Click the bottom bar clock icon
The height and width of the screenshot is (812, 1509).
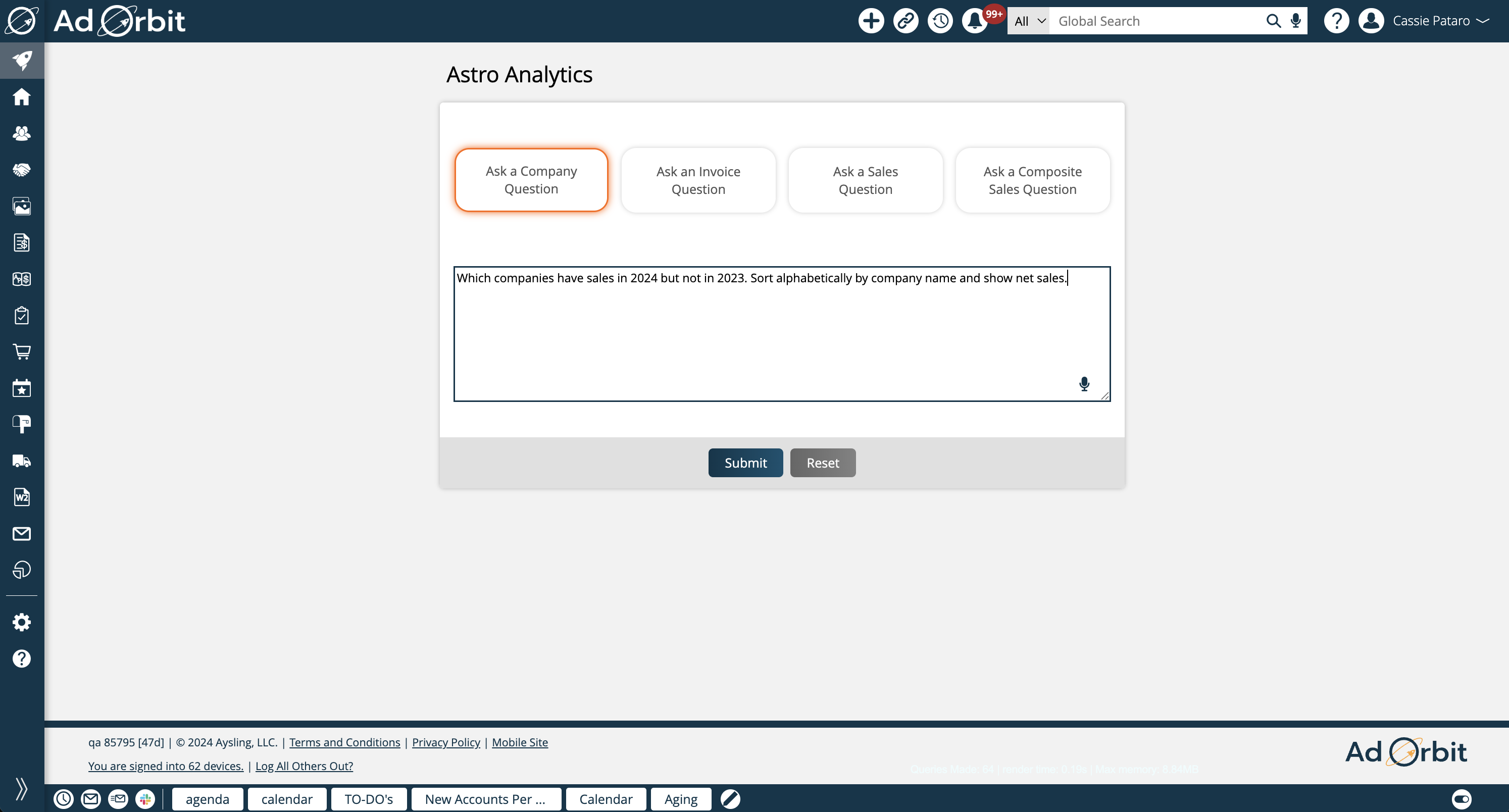pyautogui.click(x=63, y=798)
